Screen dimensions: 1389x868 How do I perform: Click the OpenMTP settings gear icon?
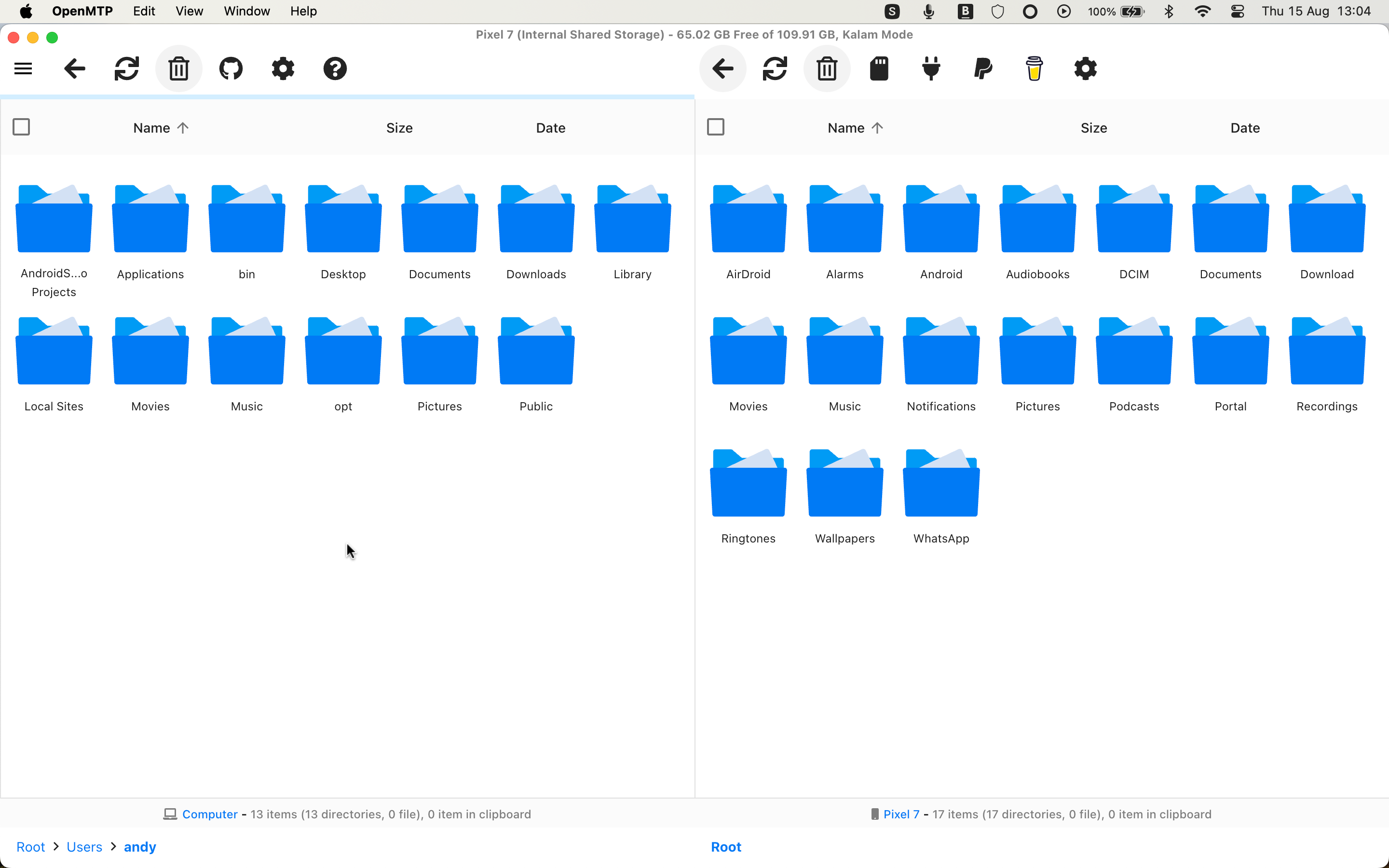tap(282, 68)
